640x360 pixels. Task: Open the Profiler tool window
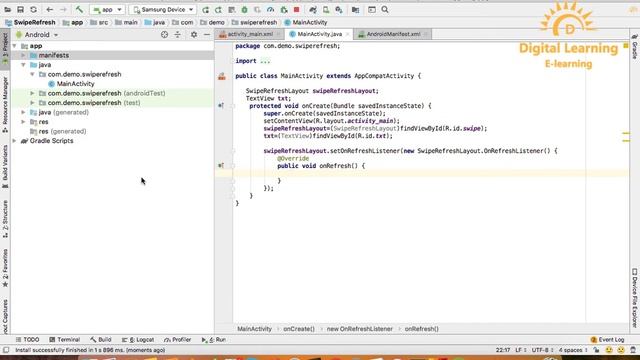pyautogui.click(x=178, y=340)
